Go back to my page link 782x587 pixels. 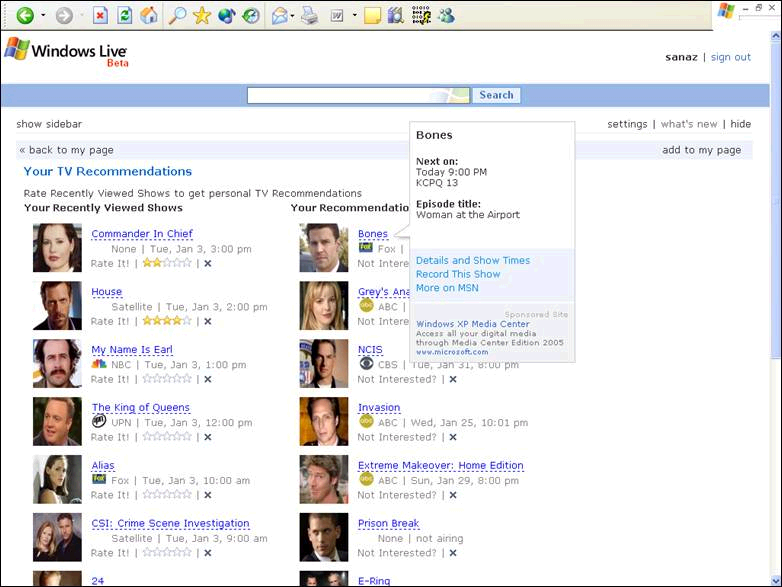point(66,150)
